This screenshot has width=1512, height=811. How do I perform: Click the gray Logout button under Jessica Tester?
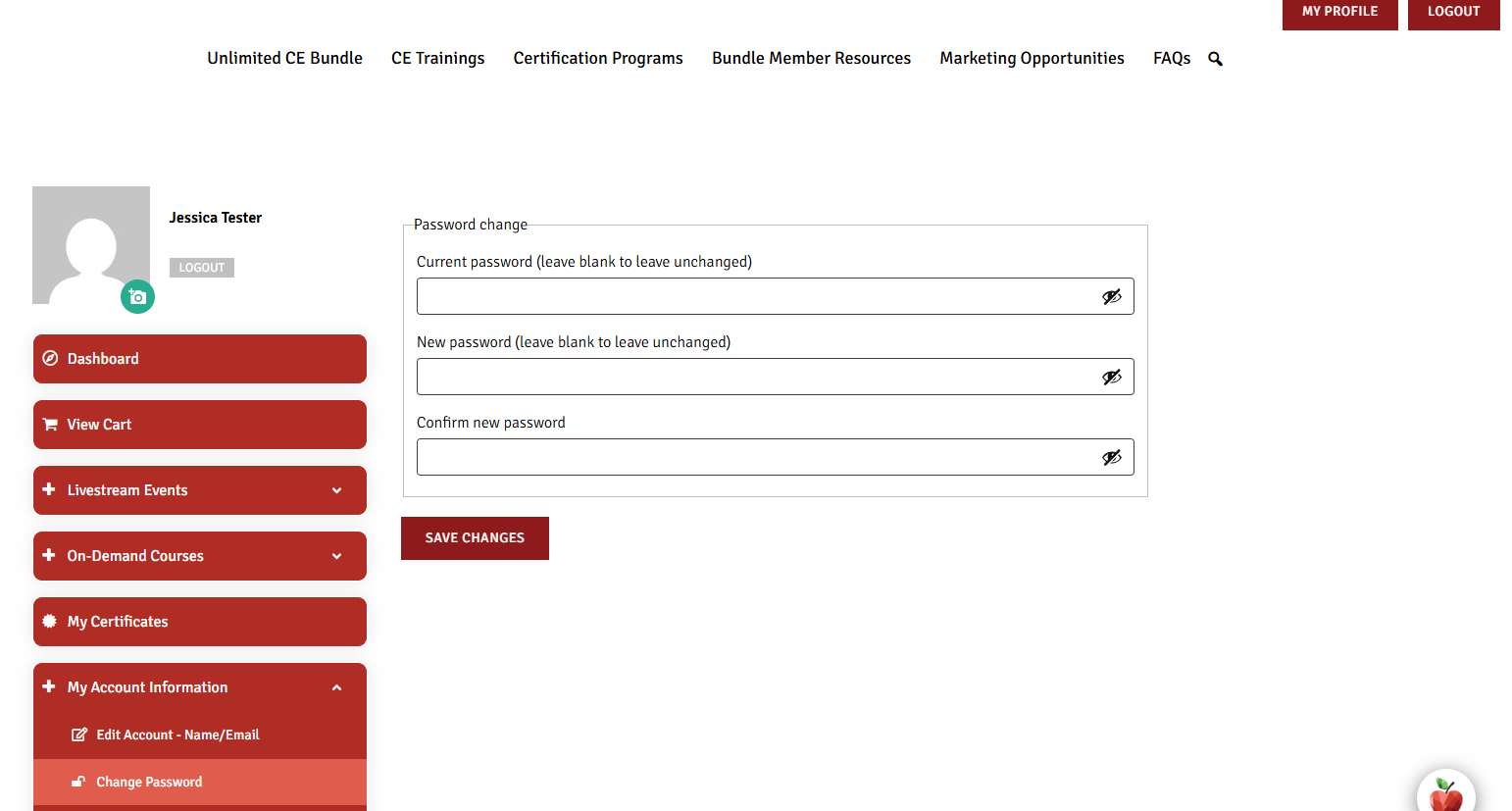point(201,268)
